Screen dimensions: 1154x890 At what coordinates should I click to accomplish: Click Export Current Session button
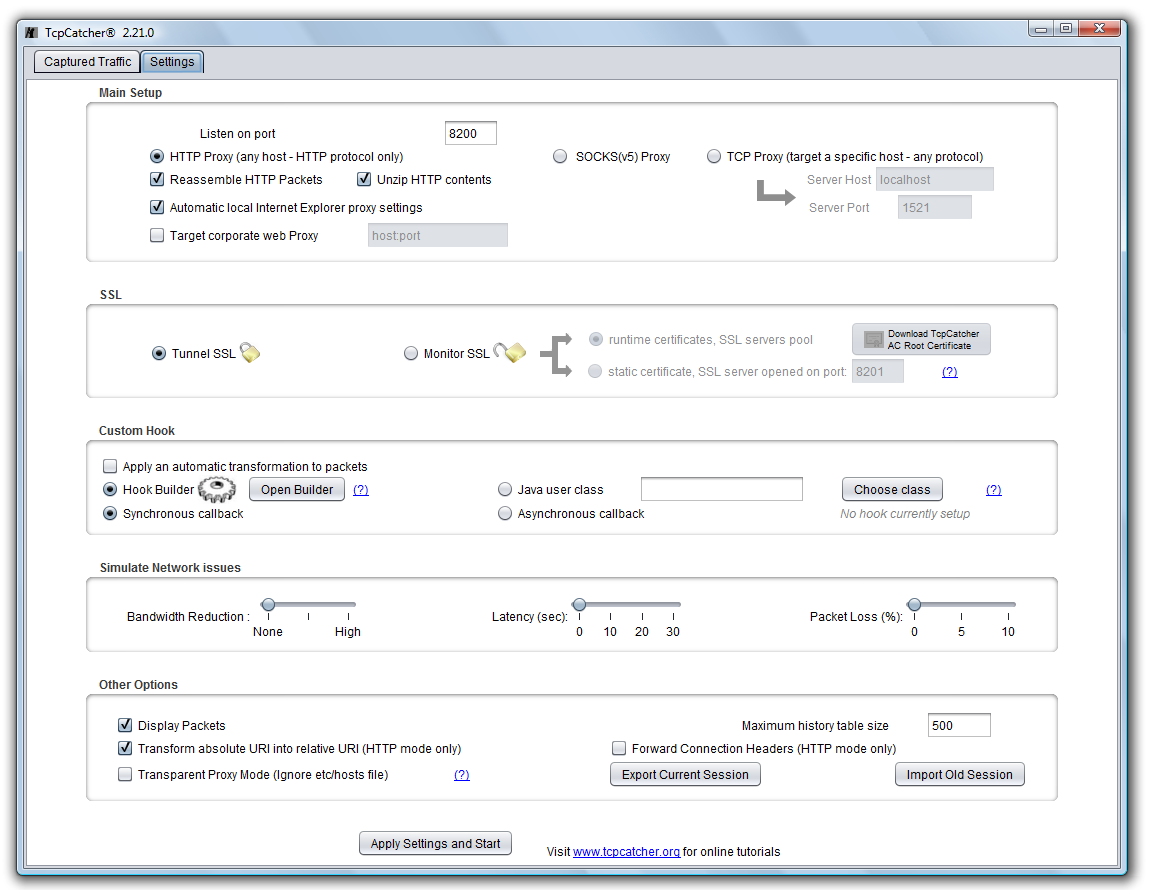(685, 775)
